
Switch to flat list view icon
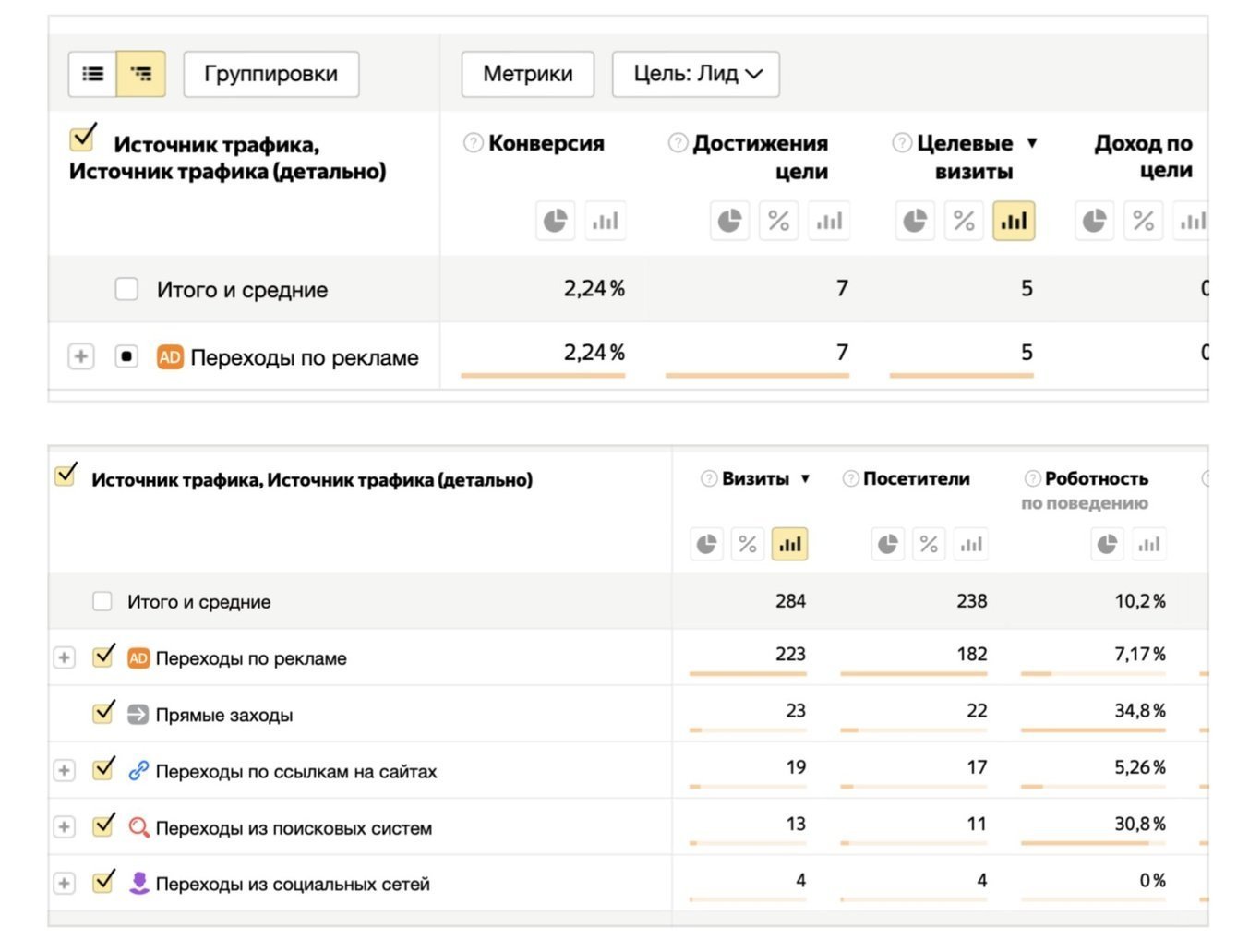[93, 74]
